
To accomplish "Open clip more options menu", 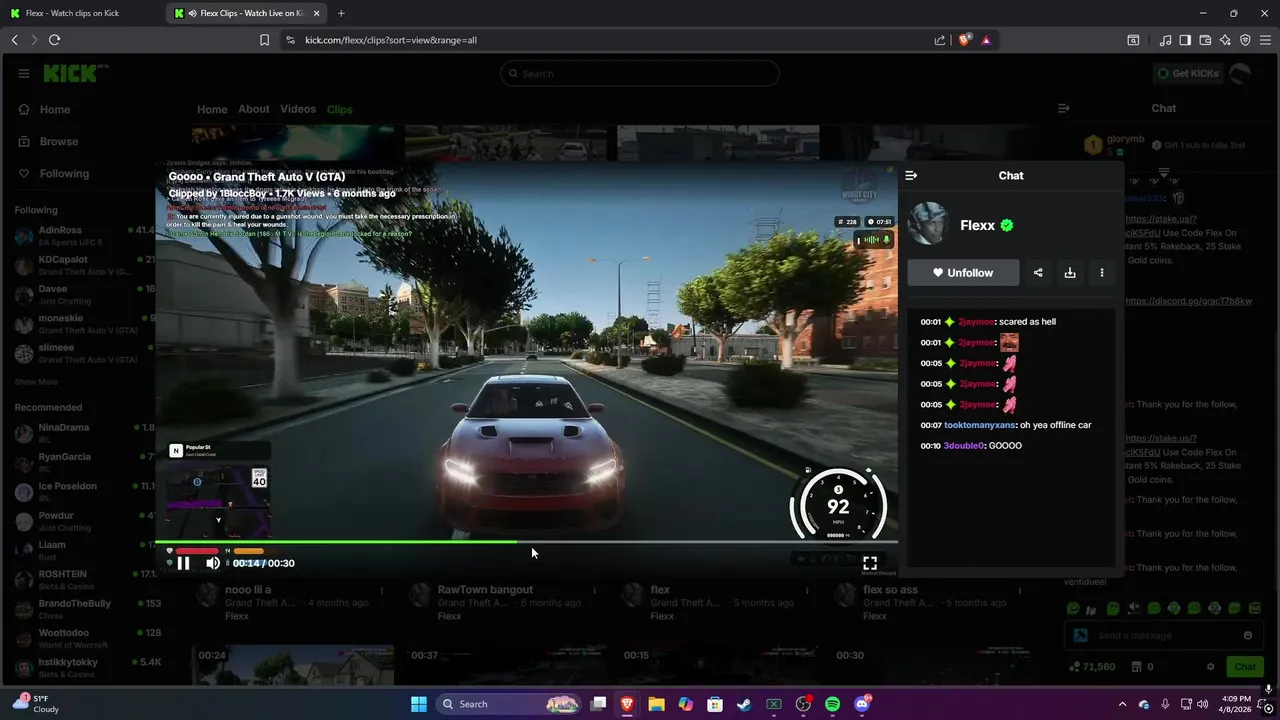I will point(1102,272).
